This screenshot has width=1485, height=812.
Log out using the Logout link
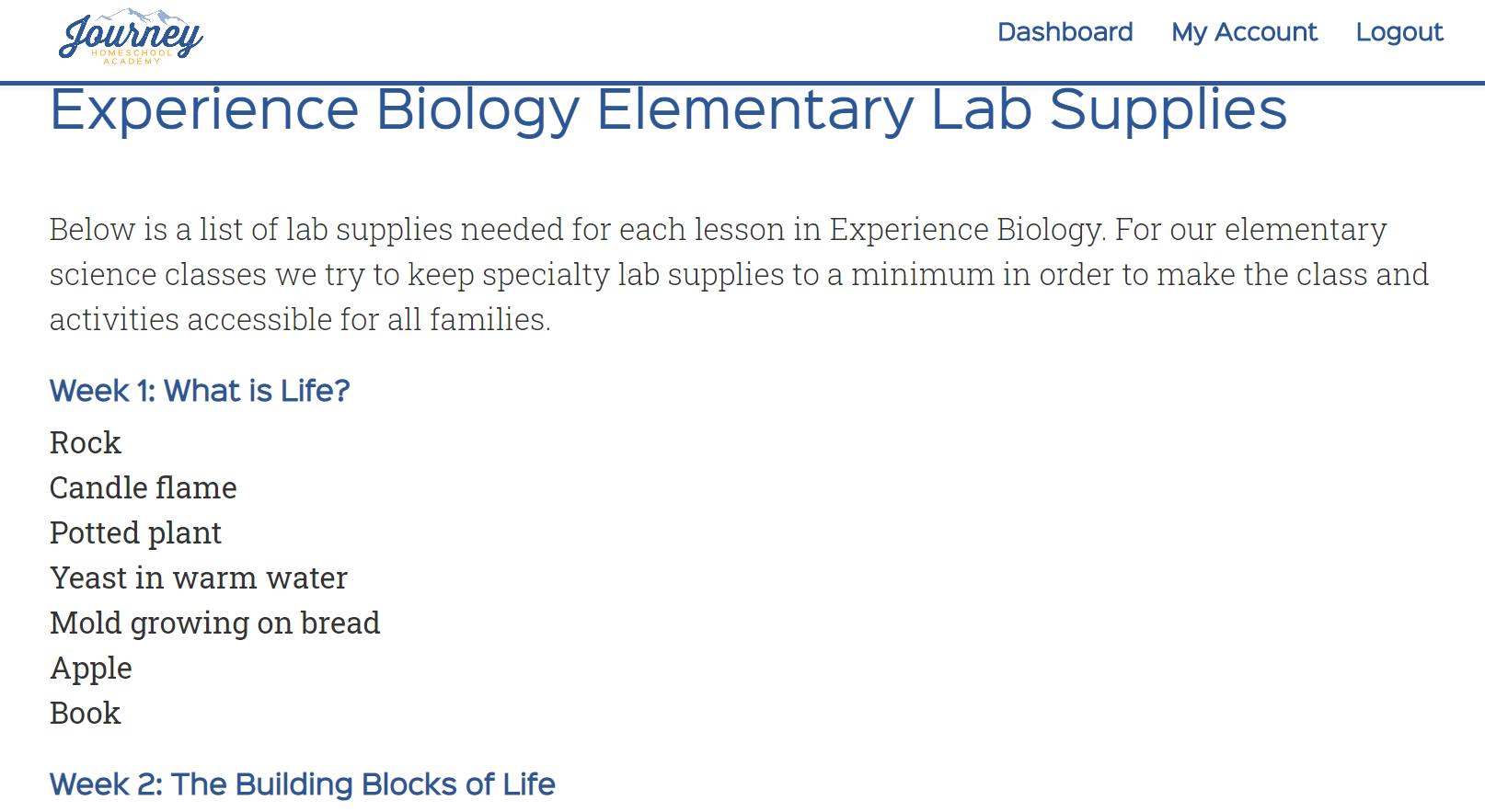pos(1399,32)
